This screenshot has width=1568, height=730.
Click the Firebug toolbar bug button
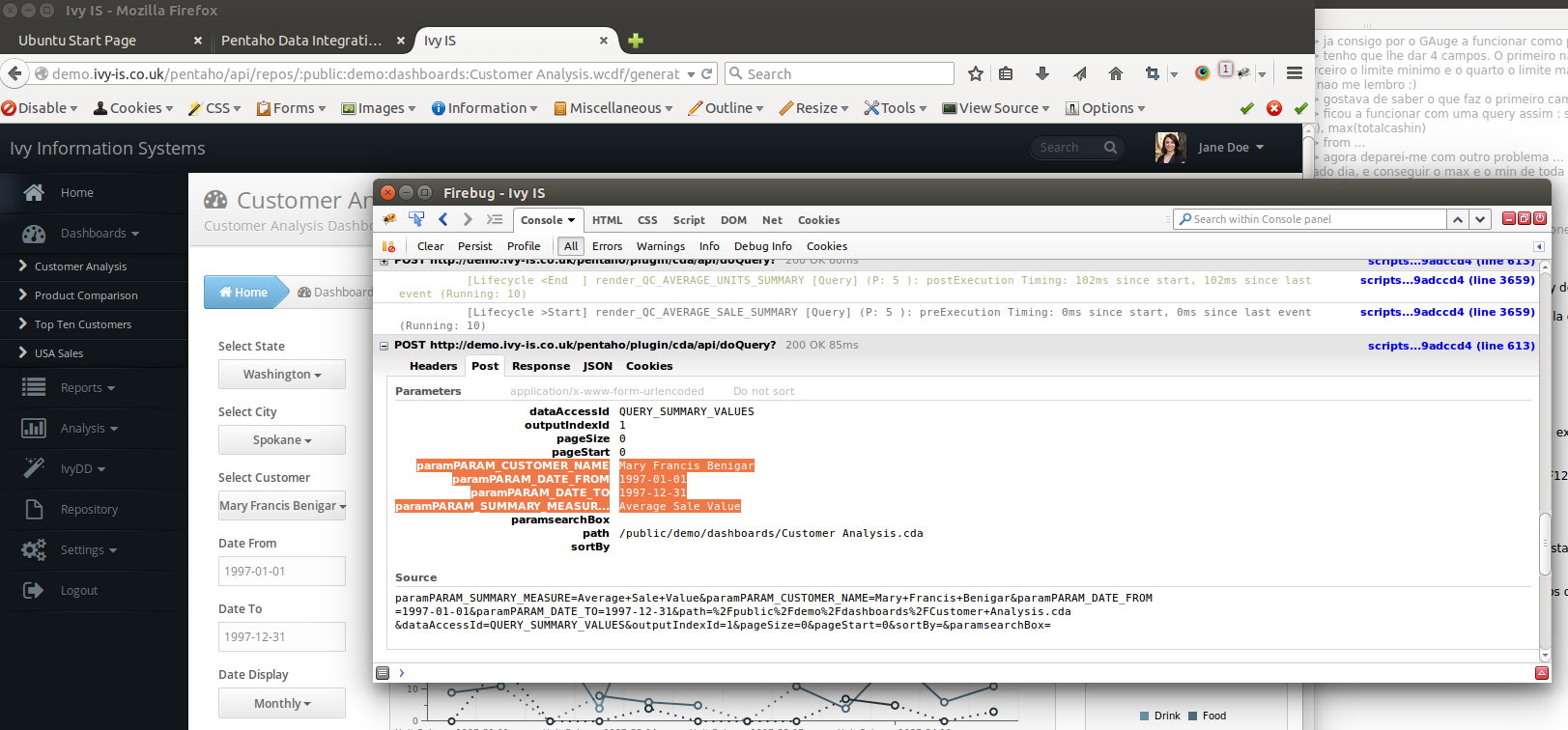1243,73
